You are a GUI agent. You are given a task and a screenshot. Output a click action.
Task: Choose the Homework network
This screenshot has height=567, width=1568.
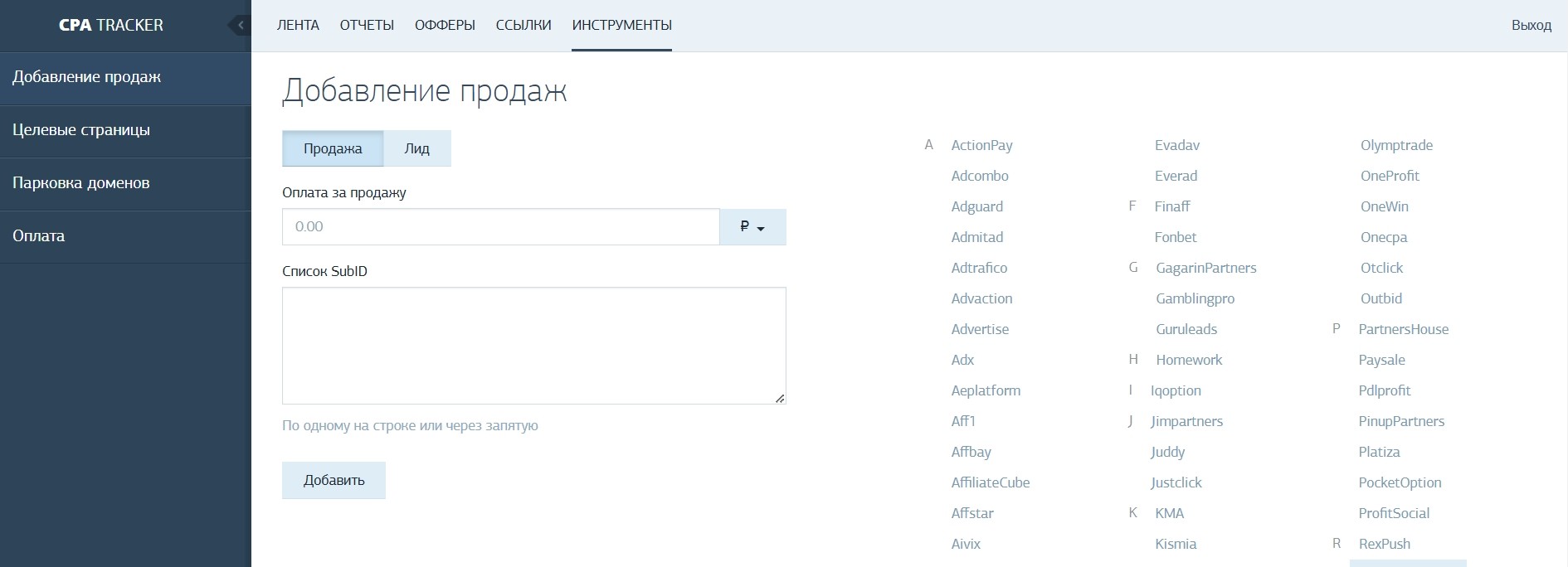coord(1189,360)
